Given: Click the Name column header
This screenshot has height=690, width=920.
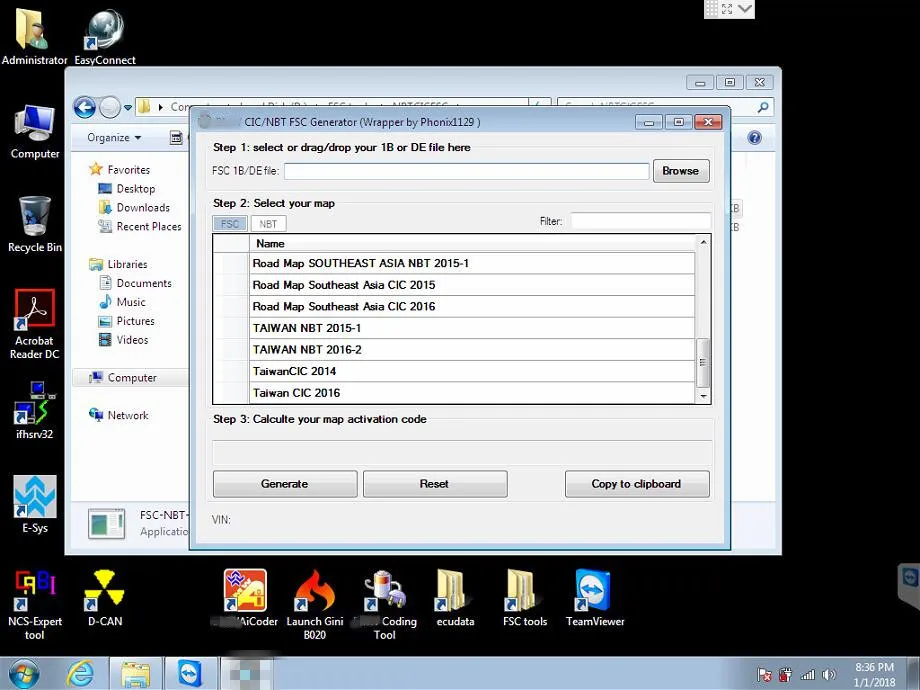Looking at the screenshot, I should pos(472,243).
